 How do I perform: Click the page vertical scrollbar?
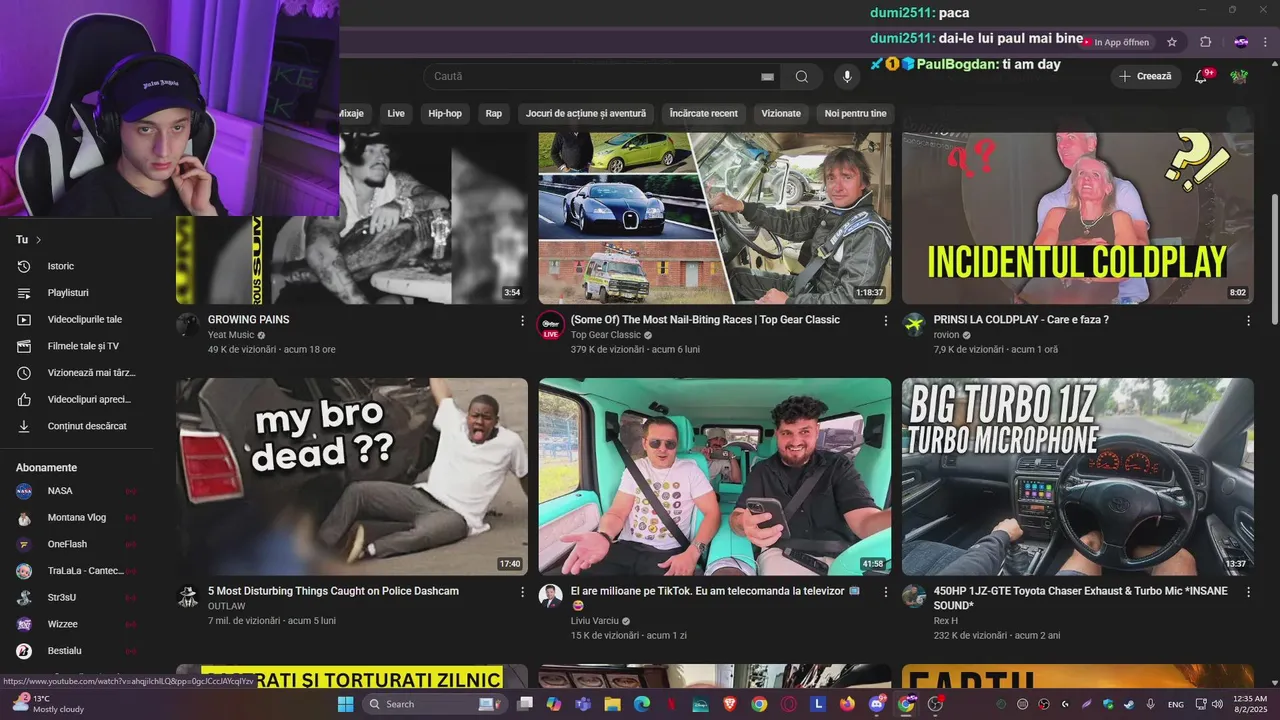tap(1273, 257)
